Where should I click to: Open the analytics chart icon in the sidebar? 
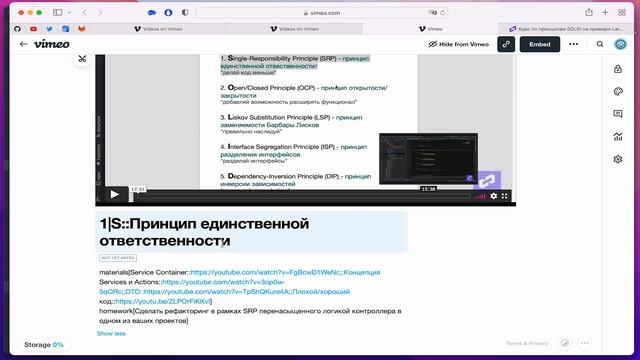click(x=618, y=136)
